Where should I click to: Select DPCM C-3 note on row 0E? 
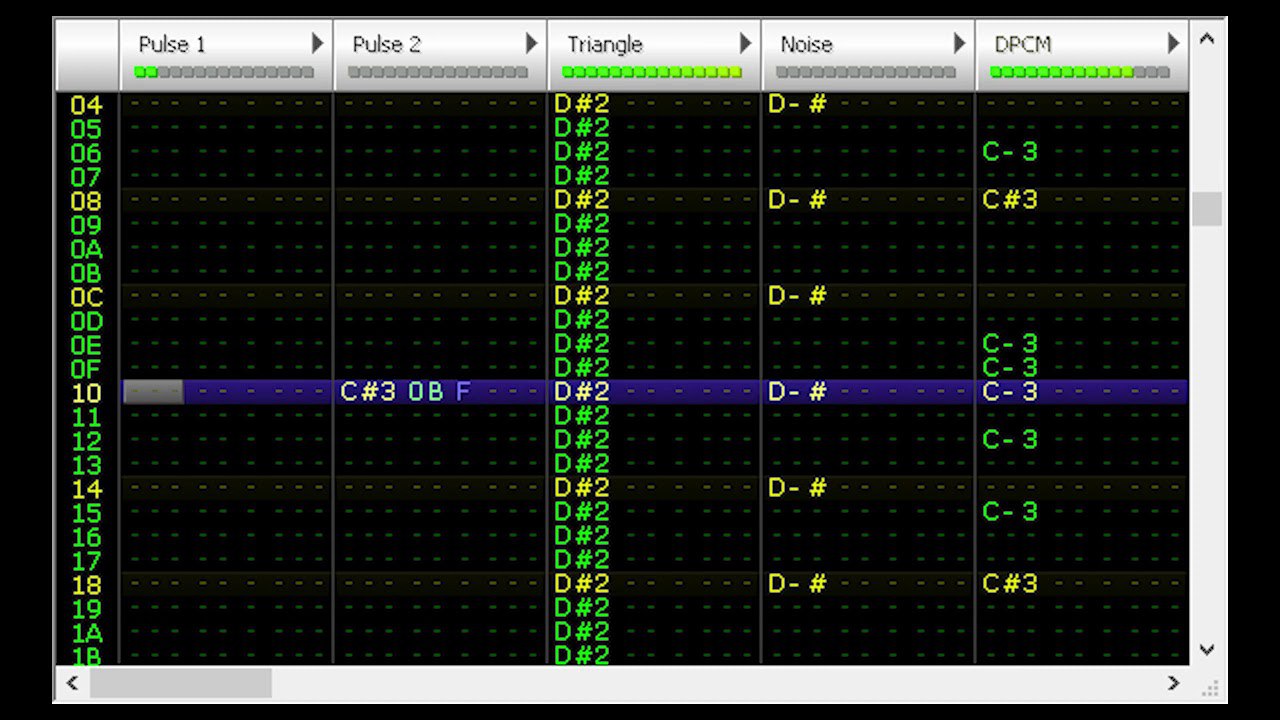[1010, 343]
